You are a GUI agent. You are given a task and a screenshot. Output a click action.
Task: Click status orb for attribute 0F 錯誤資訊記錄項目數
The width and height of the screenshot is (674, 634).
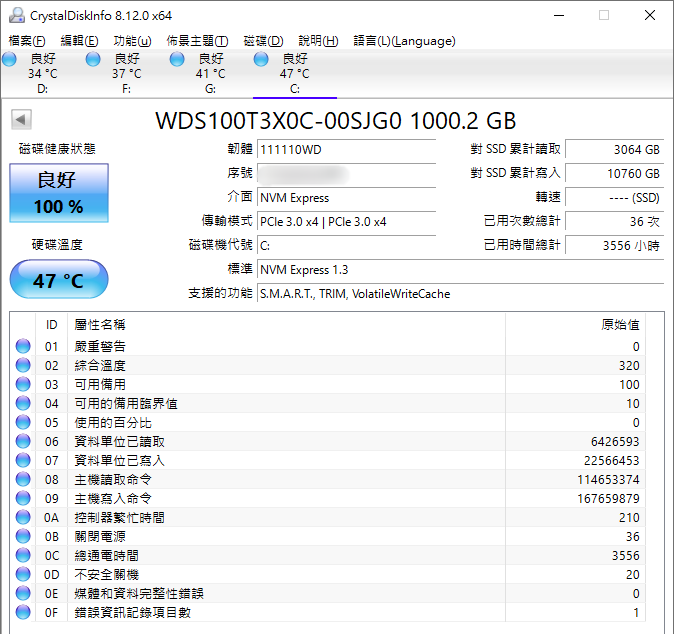point(23,612)
